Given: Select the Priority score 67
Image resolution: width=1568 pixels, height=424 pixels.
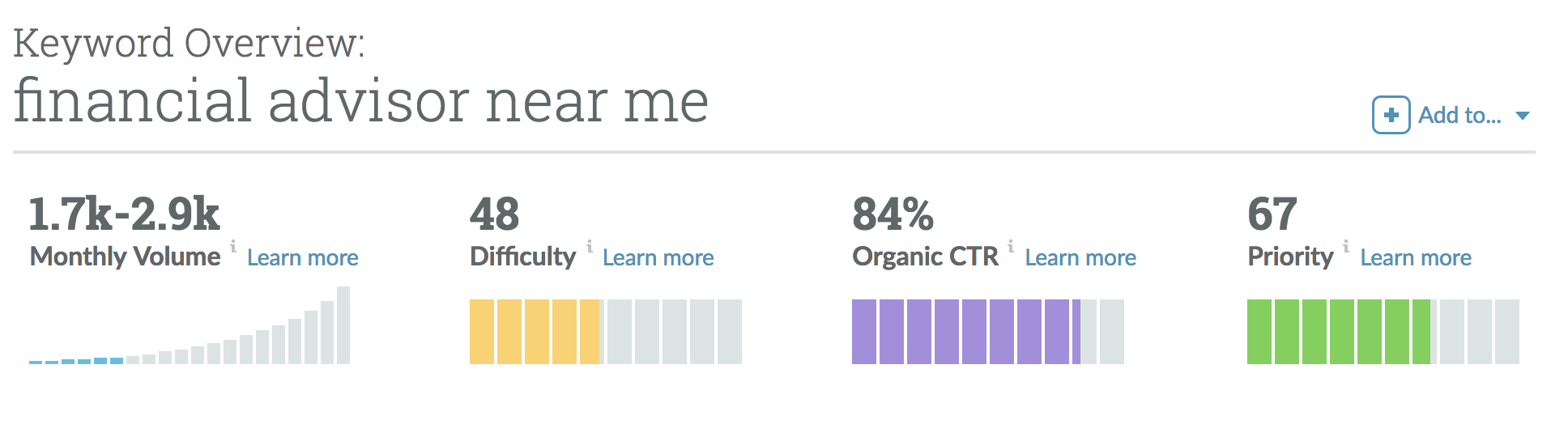Looking at the screenshot, I should pos(1272,214).
